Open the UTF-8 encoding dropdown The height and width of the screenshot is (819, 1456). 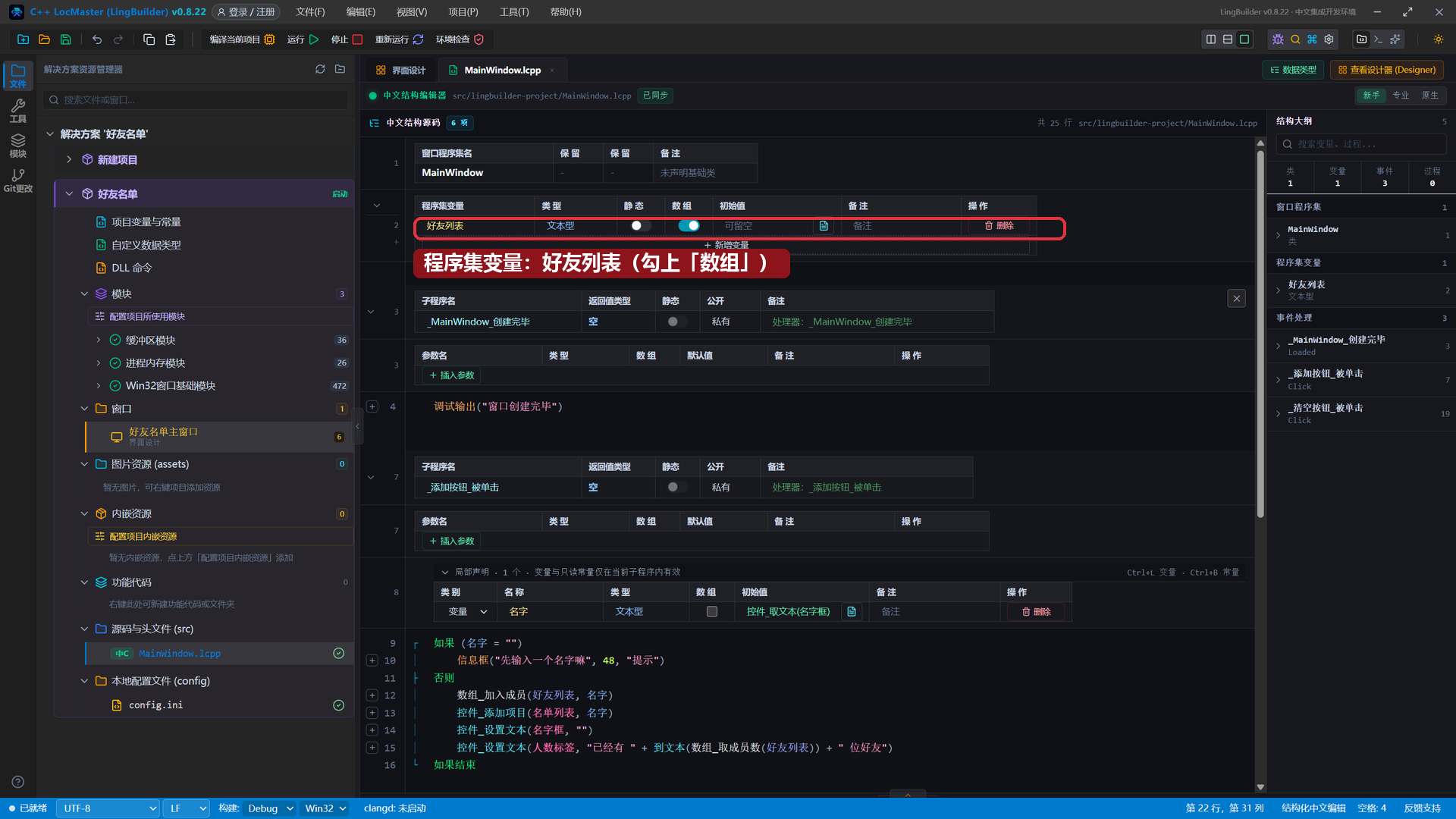tap(108, 808)
